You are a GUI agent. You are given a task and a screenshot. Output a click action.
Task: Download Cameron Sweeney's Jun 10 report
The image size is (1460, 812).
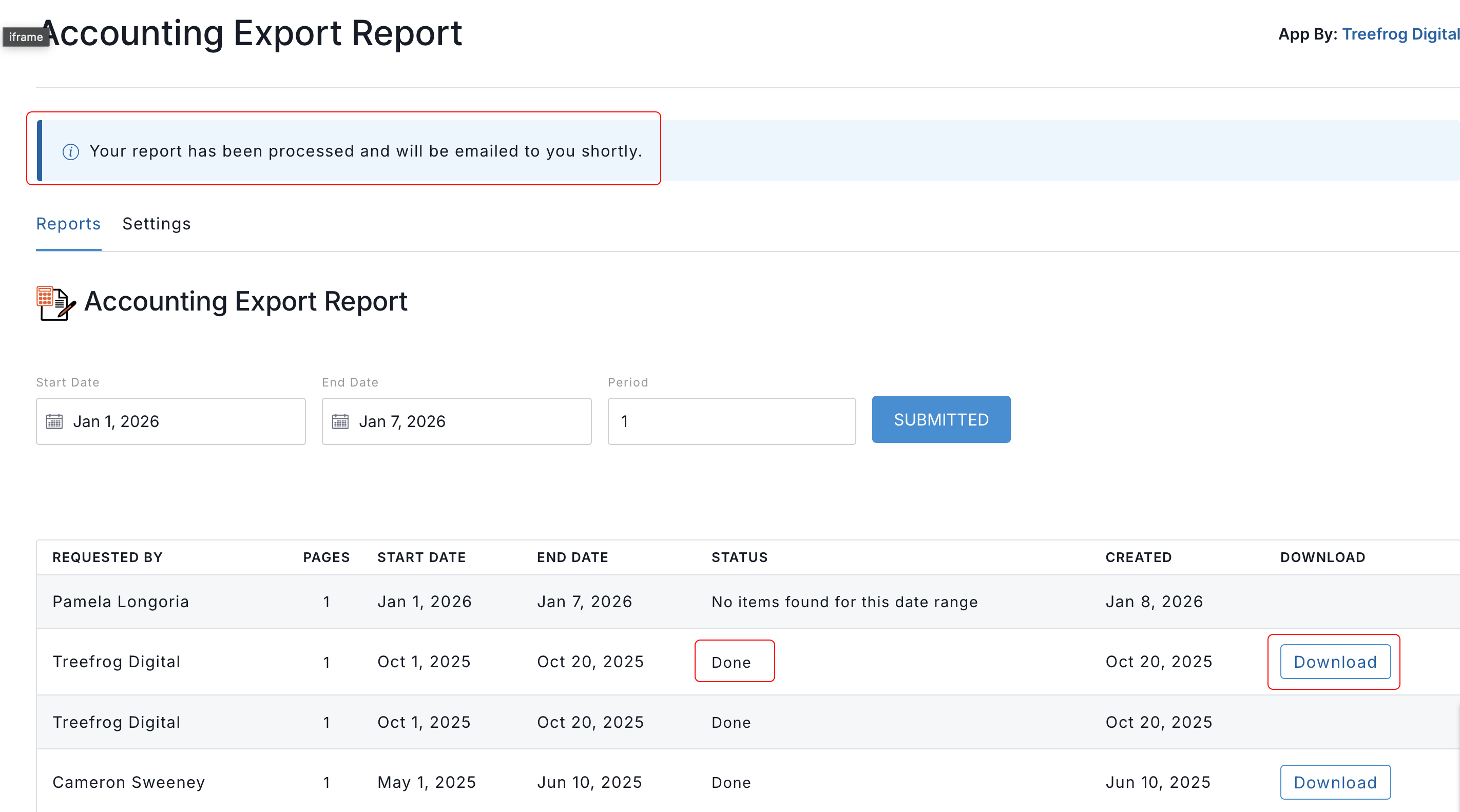click(1335, 783)
